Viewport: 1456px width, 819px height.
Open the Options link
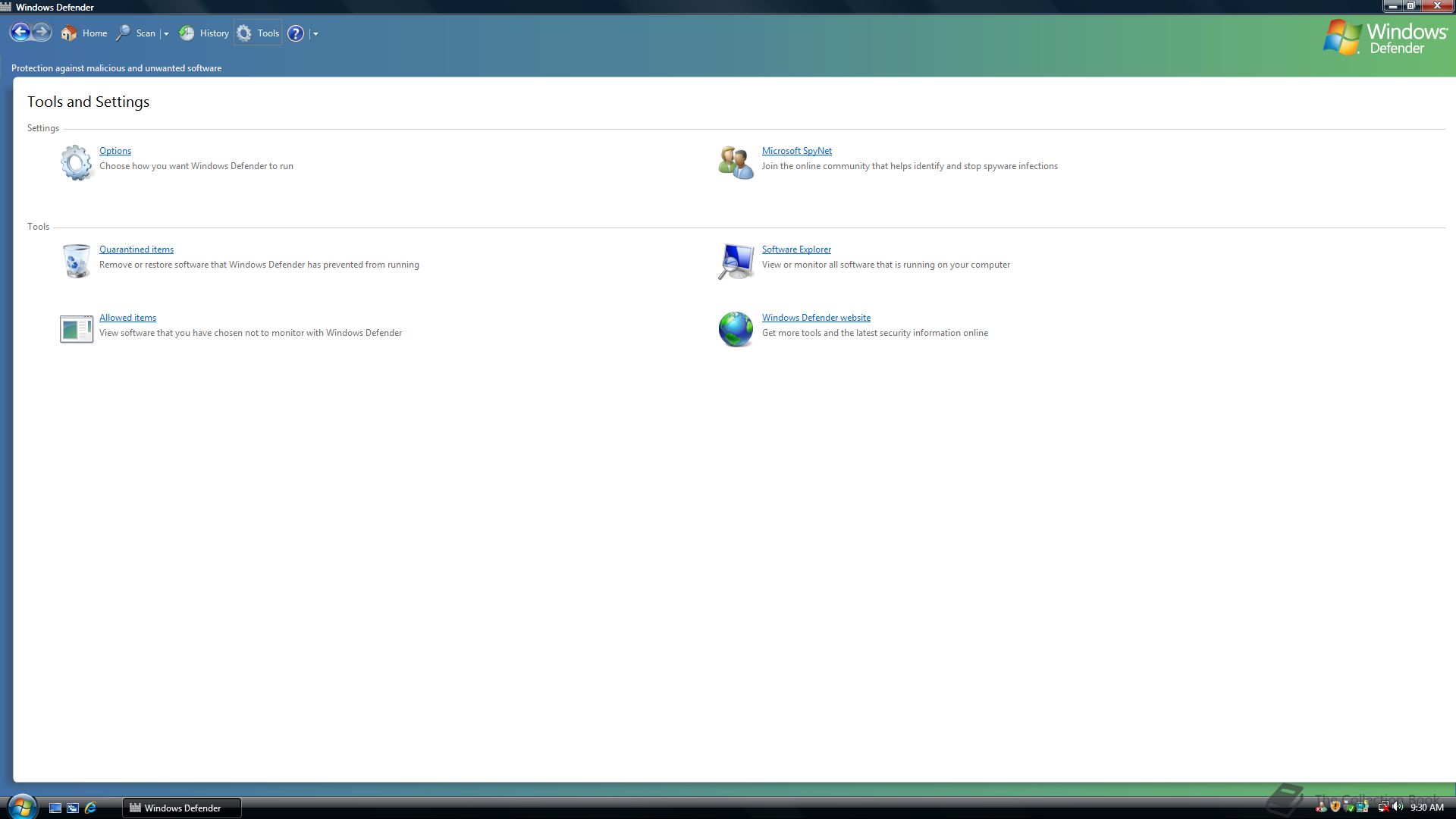coord(115,151)
